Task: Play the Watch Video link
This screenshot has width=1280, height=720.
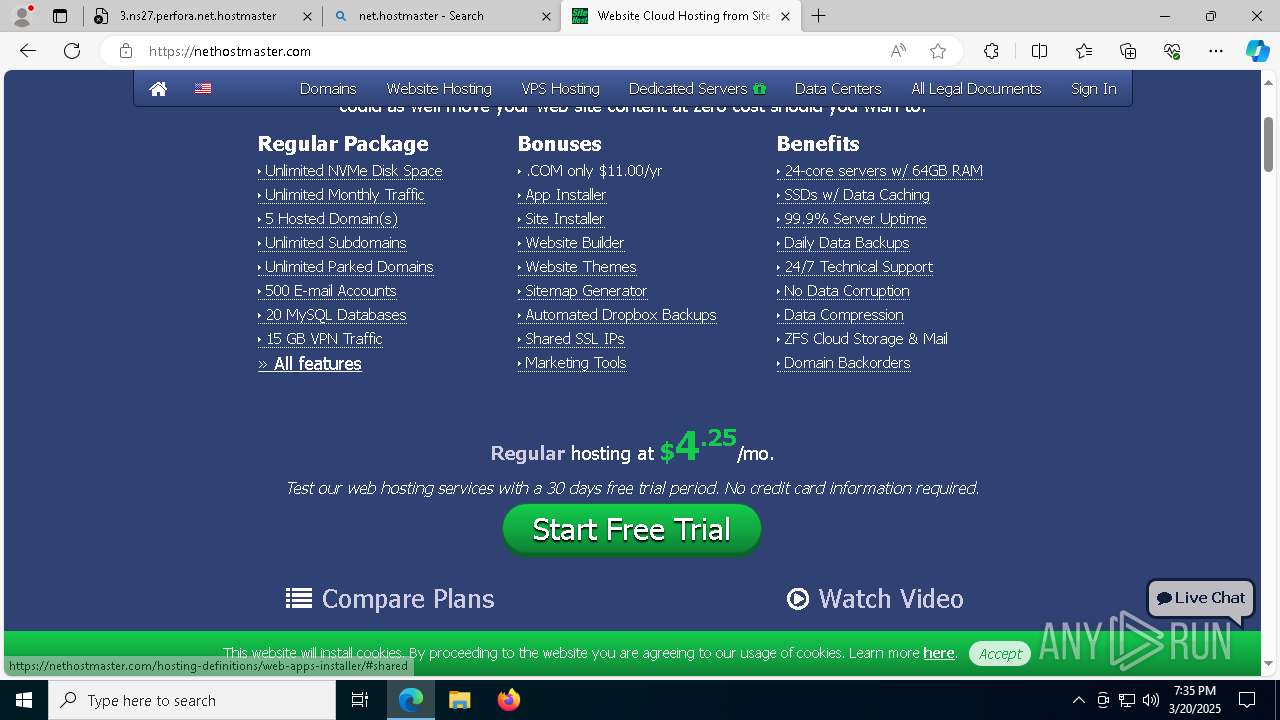Action: pyautogui.click(x=875, y=598)
